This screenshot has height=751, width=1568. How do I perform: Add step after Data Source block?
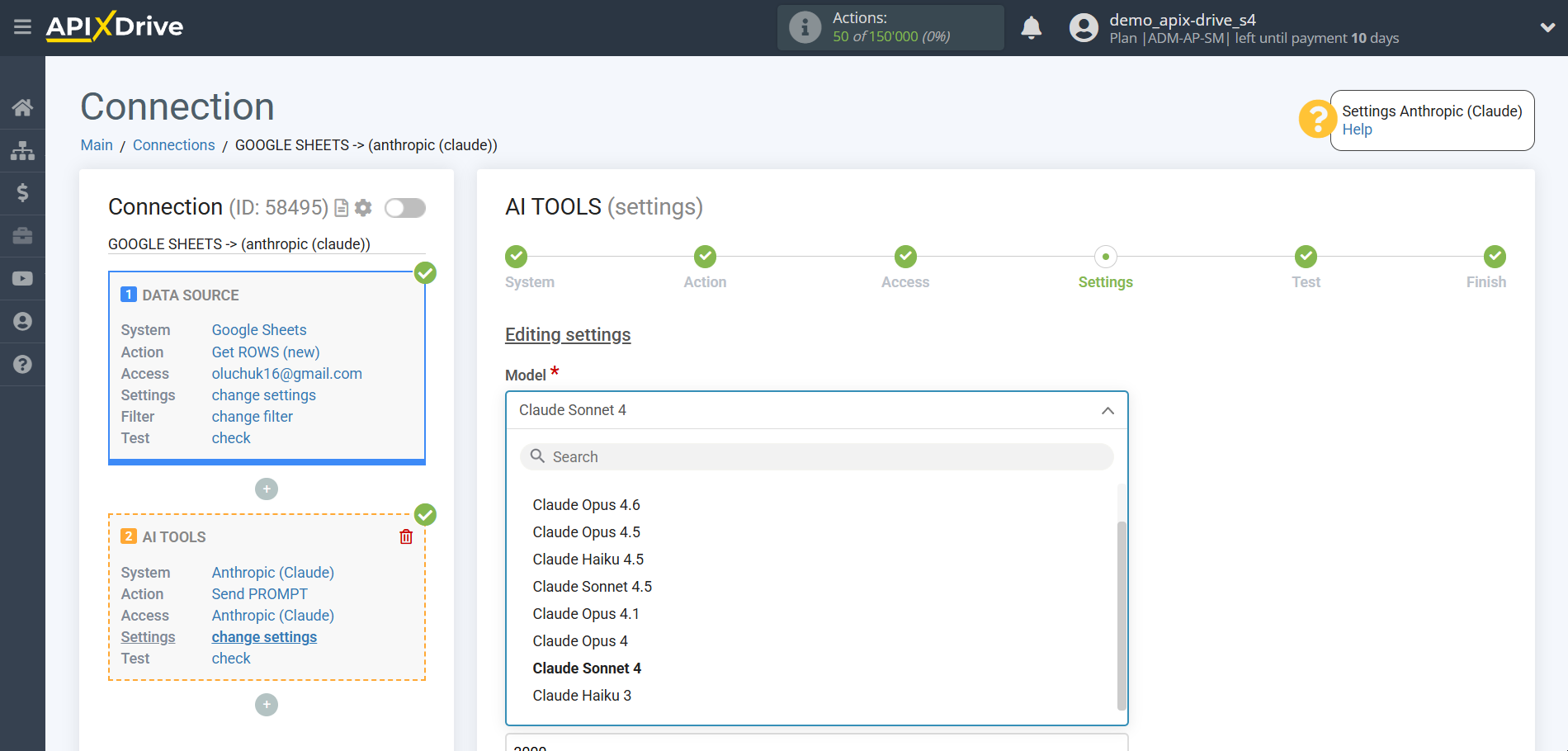point(267,489)
